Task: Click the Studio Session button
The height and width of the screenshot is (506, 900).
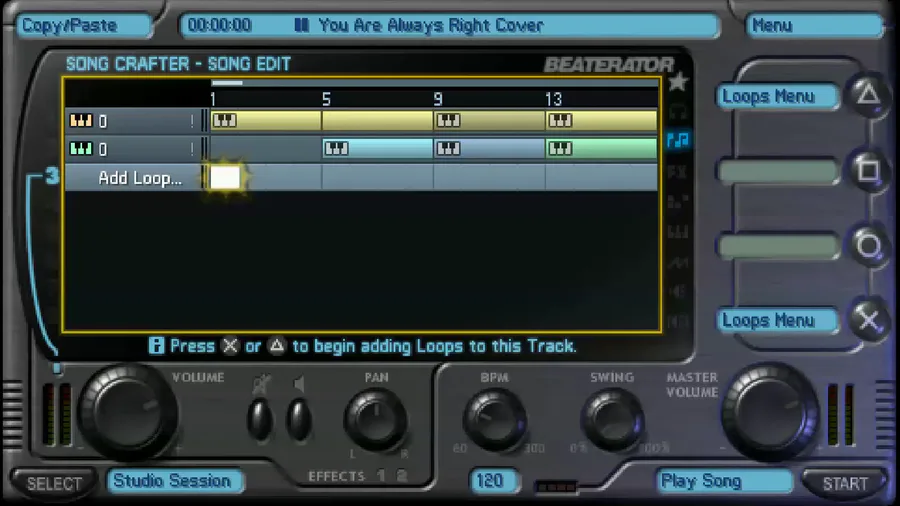Action: (x=174, y=480)
